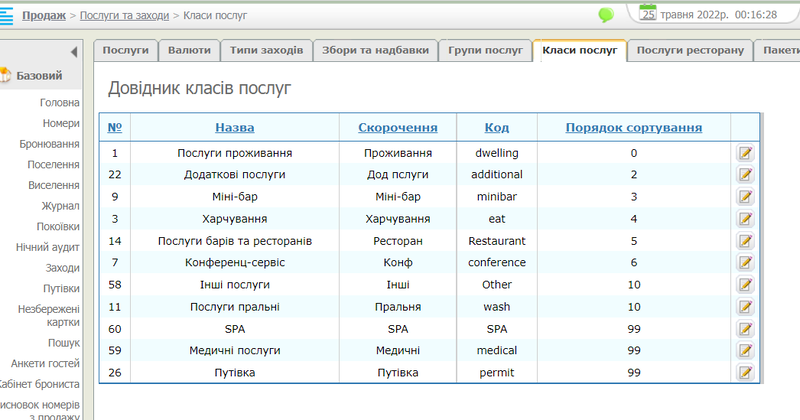The height and width of the screenshot is (420, 800).
Task: Sort table by Назва column
Action: (x=234, y=127)
